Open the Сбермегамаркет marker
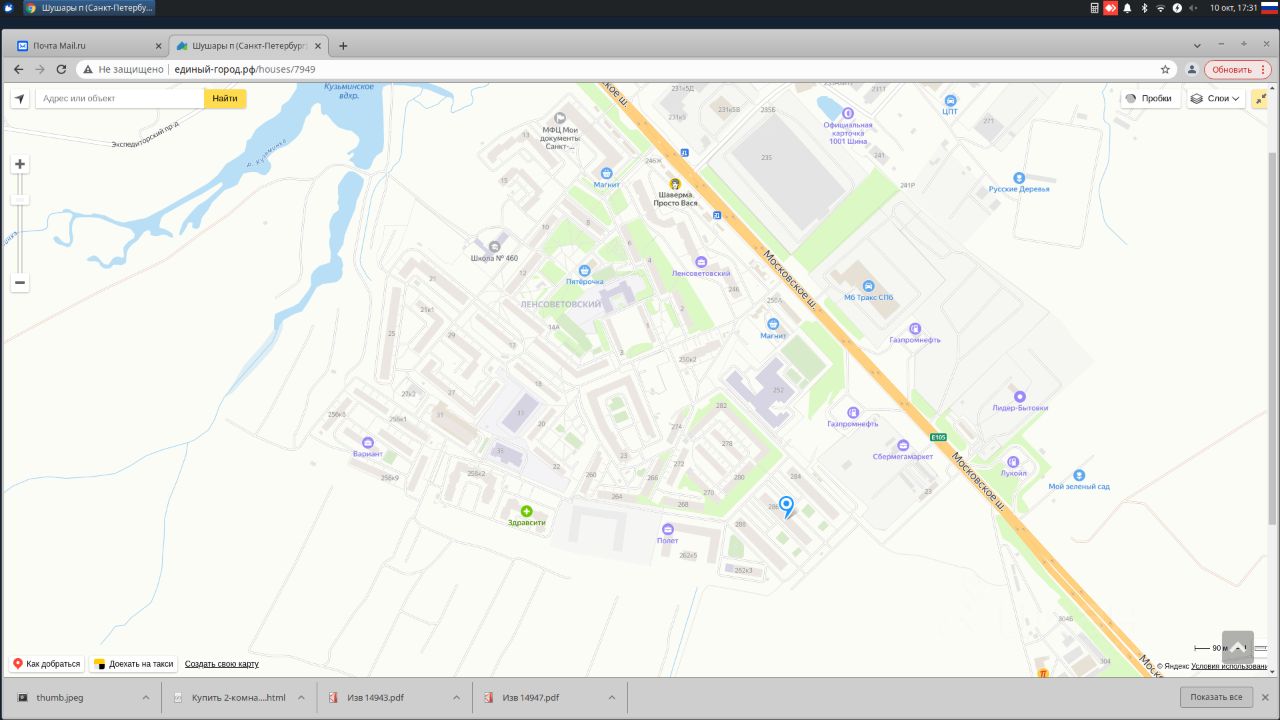Image resolution: width=1280 pixels, height=720 pixels. [x=903, y=445]
